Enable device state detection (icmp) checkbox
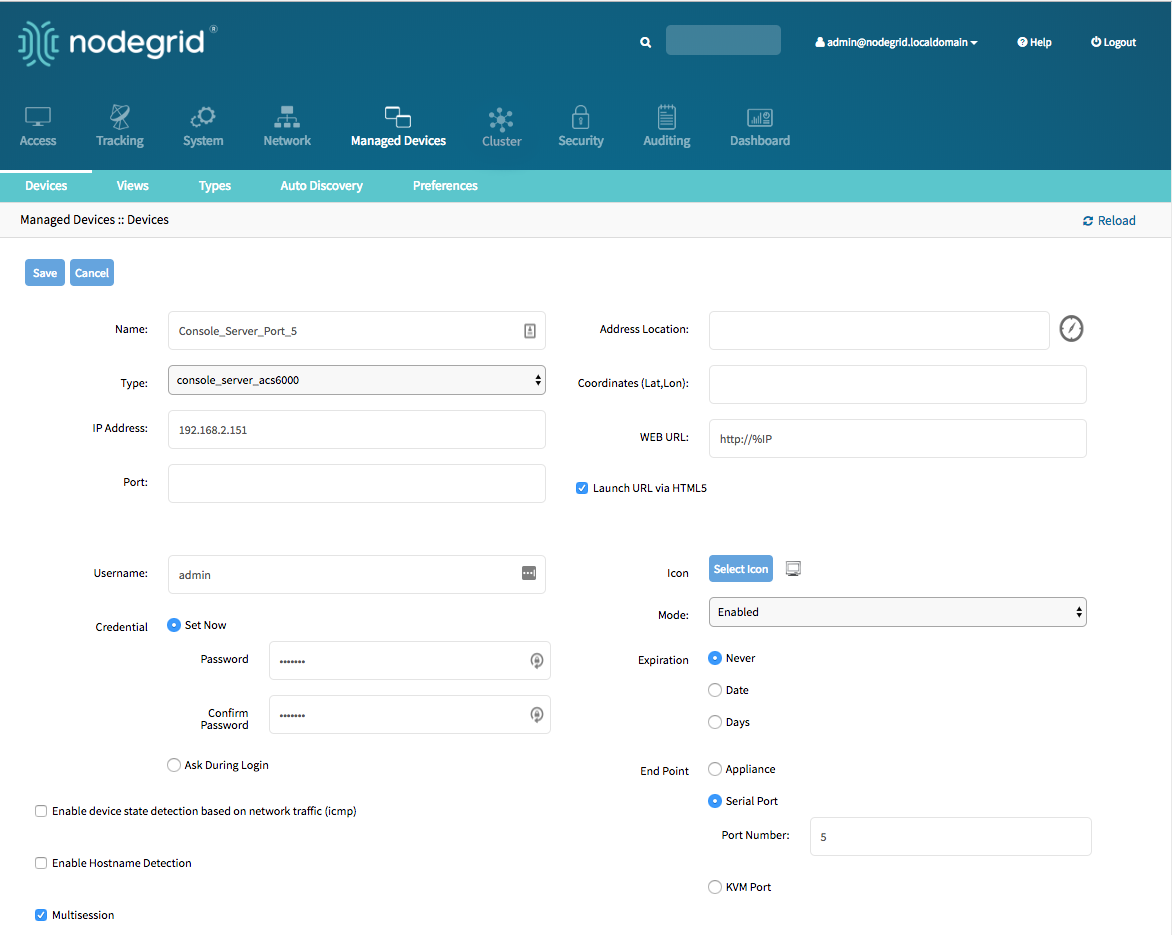 (x=41, y=811)
